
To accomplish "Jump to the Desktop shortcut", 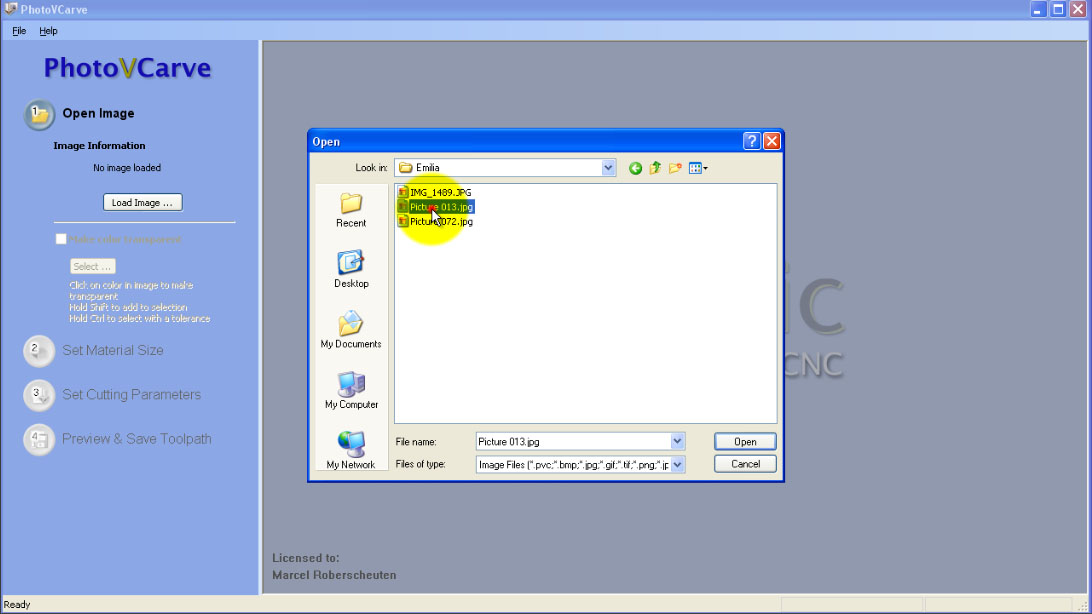I will [x=351, y=269].
